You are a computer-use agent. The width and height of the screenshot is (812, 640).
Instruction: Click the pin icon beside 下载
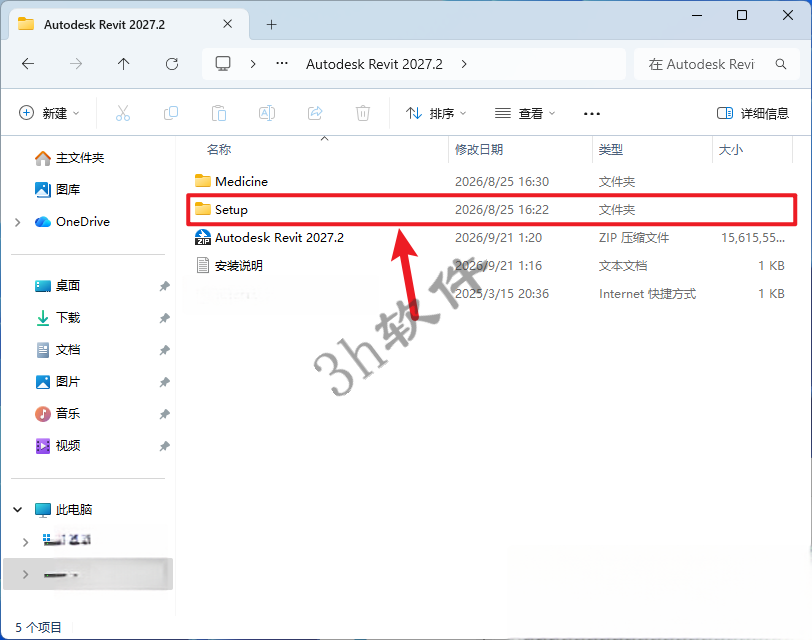point(164,318)
